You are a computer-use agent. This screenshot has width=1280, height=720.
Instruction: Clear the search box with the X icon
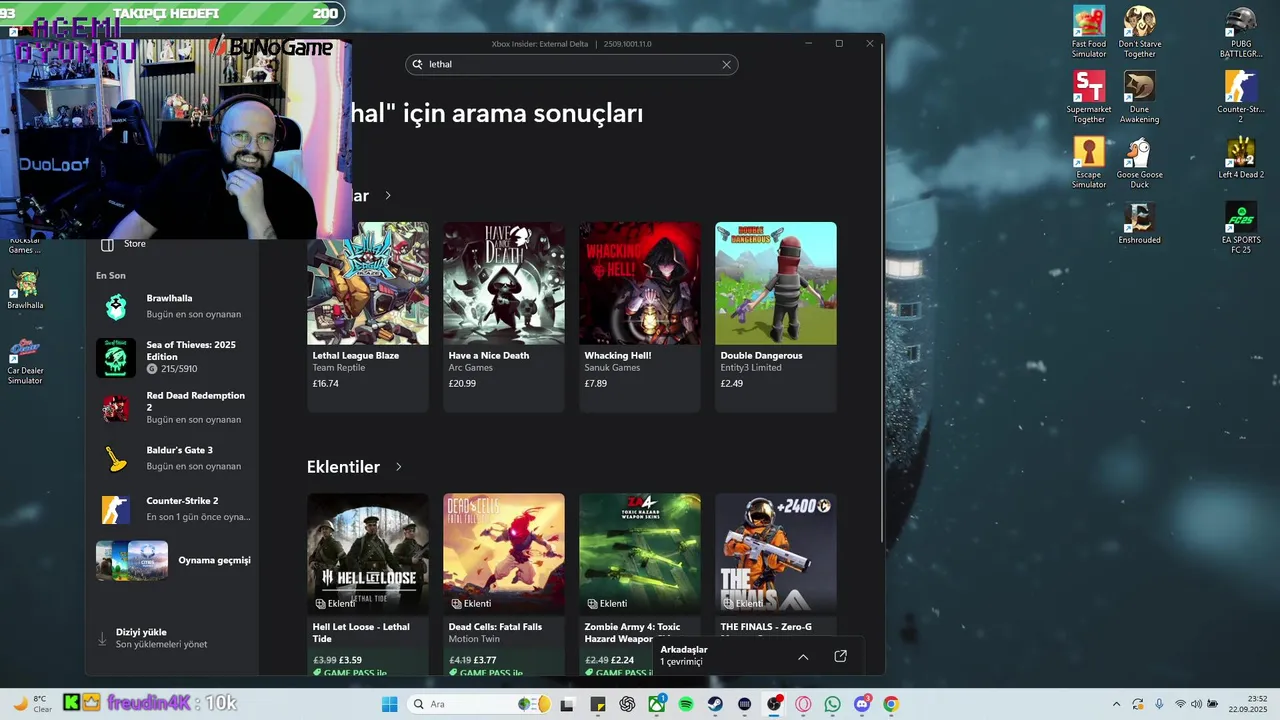726,64
